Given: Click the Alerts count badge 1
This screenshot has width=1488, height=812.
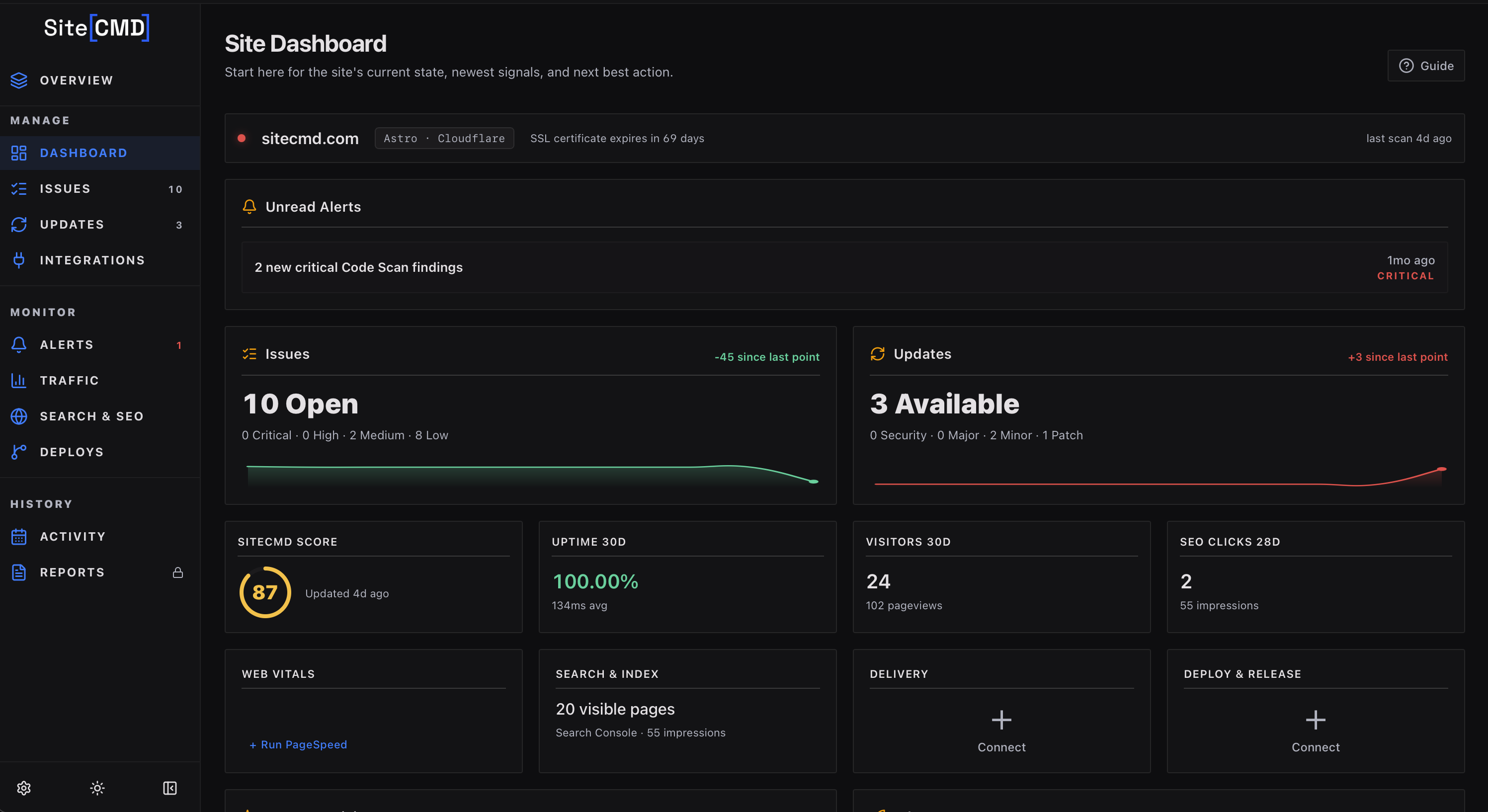Looking at the screenshot, I should coord(179,345).
